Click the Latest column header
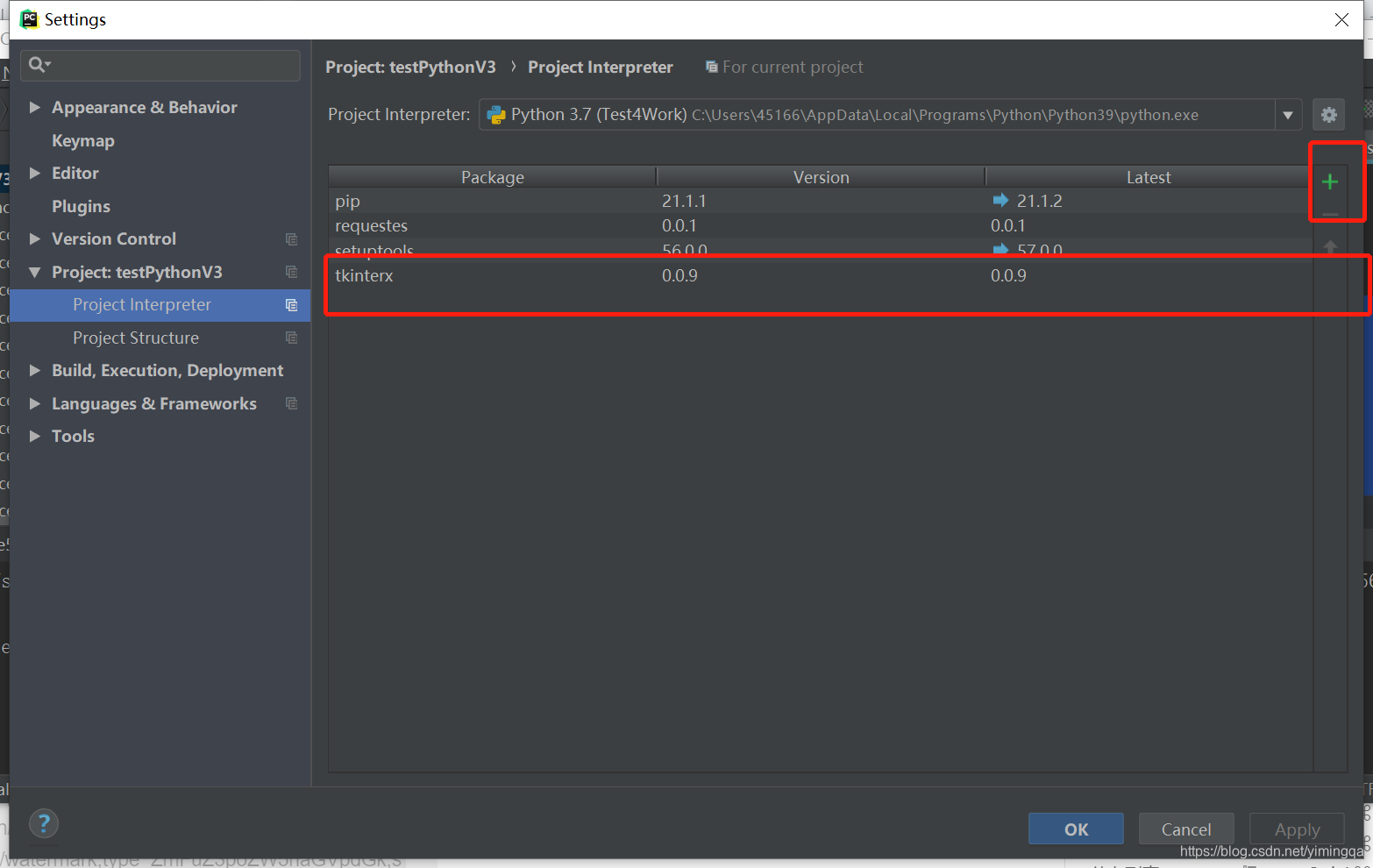 pos(1149,177)
